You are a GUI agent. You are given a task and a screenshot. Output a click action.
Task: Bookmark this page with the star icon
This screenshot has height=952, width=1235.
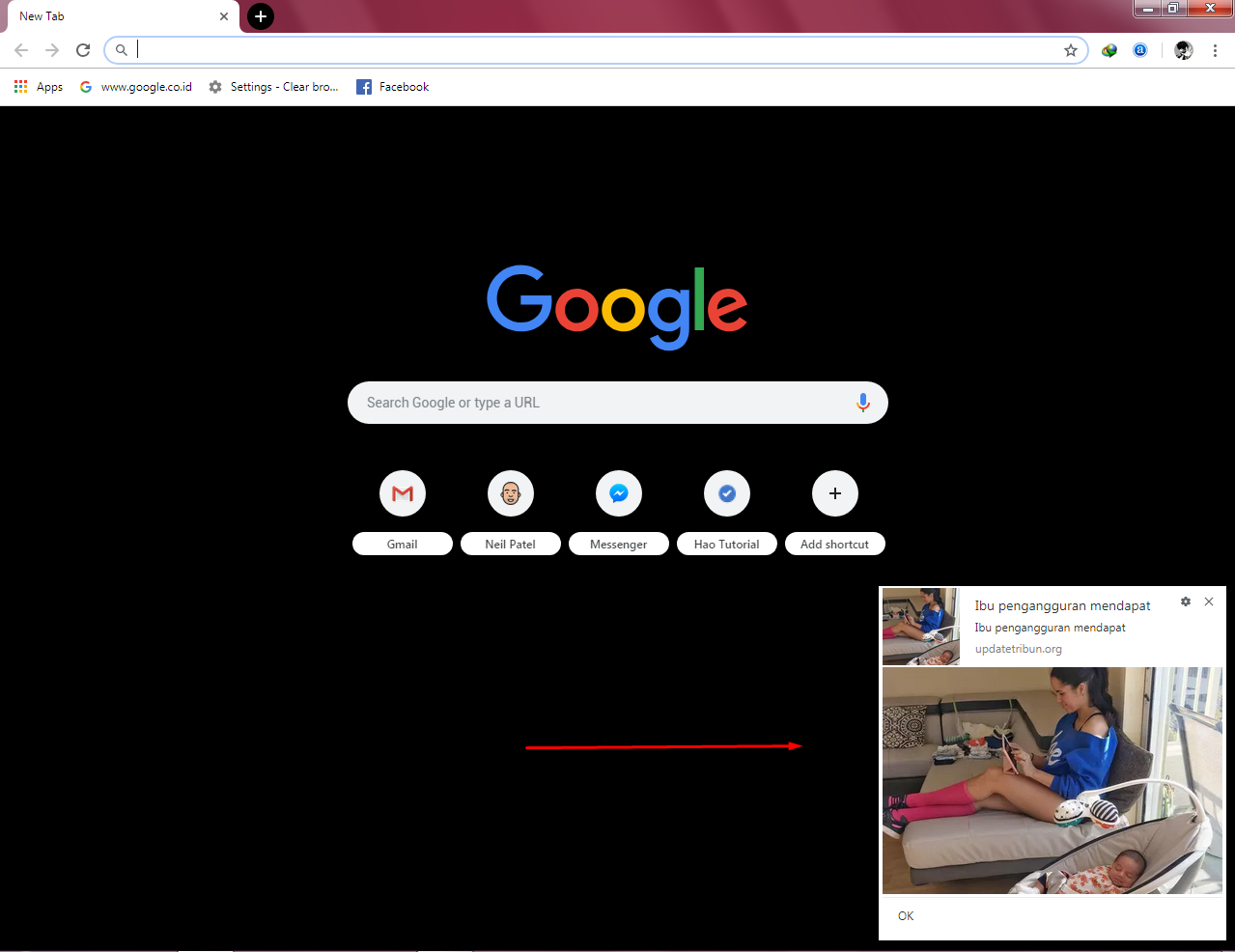[x=1070, y=50]
